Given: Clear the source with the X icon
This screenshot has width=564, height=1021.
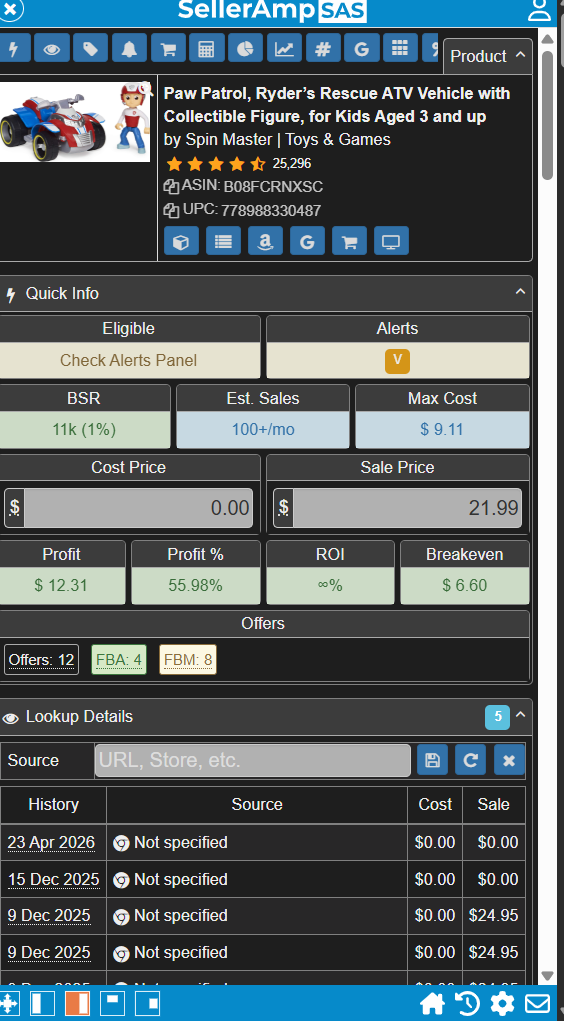Looking at the screenshot, I should (x=509, y=760).
